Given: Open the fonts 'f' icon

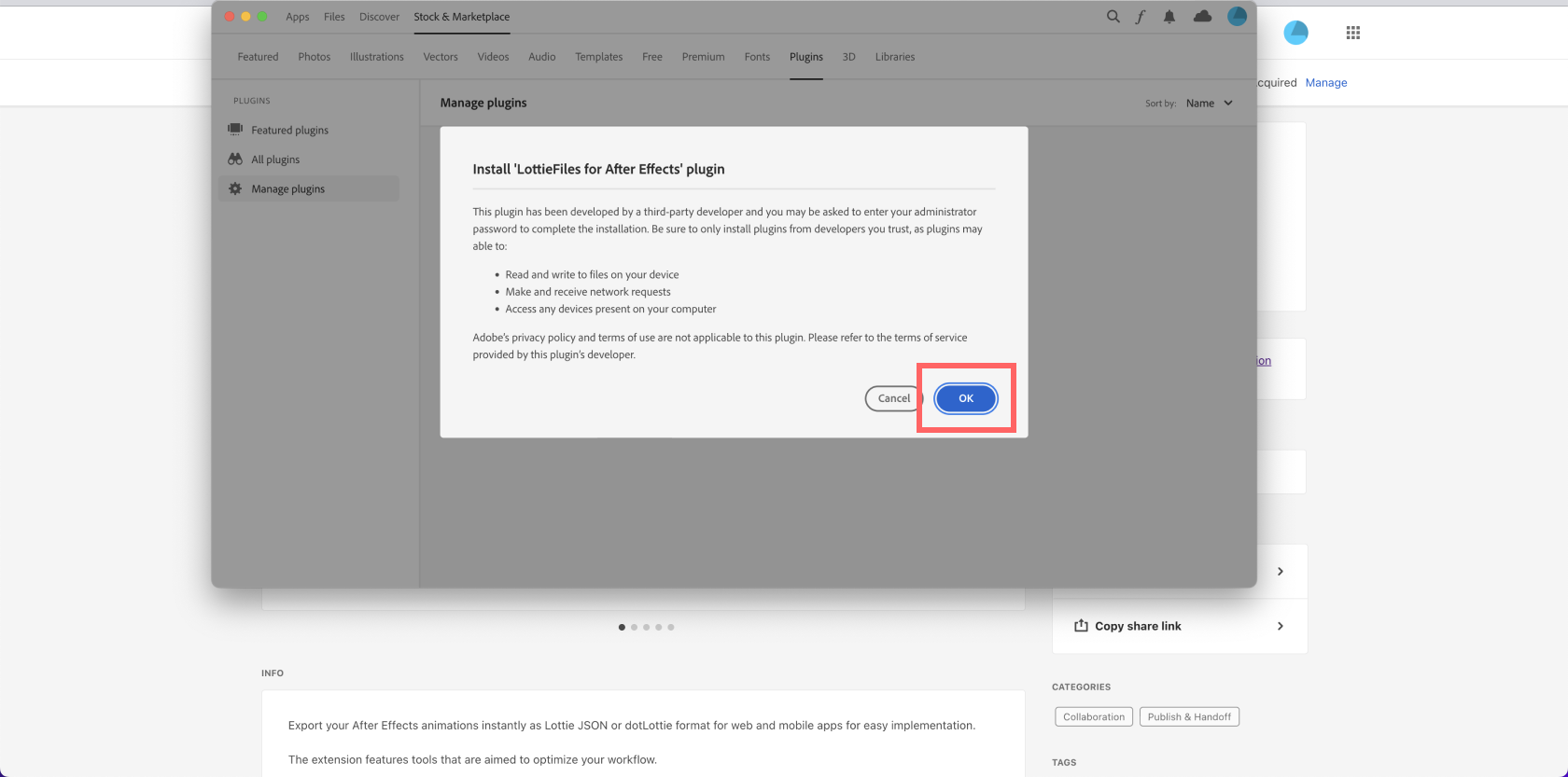Looking at the screenshot, I should click(x=1141, y=17).
